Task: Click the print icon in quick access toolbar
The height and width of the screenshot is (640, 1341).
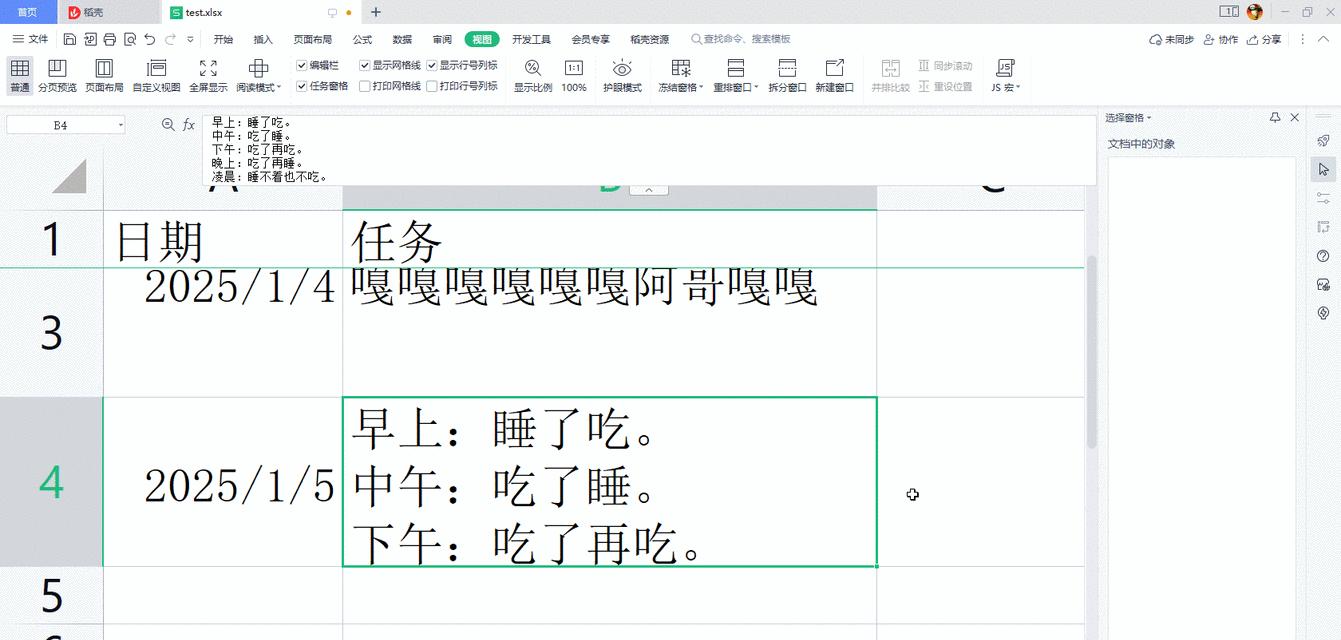Action: click(x=109, y=40)
